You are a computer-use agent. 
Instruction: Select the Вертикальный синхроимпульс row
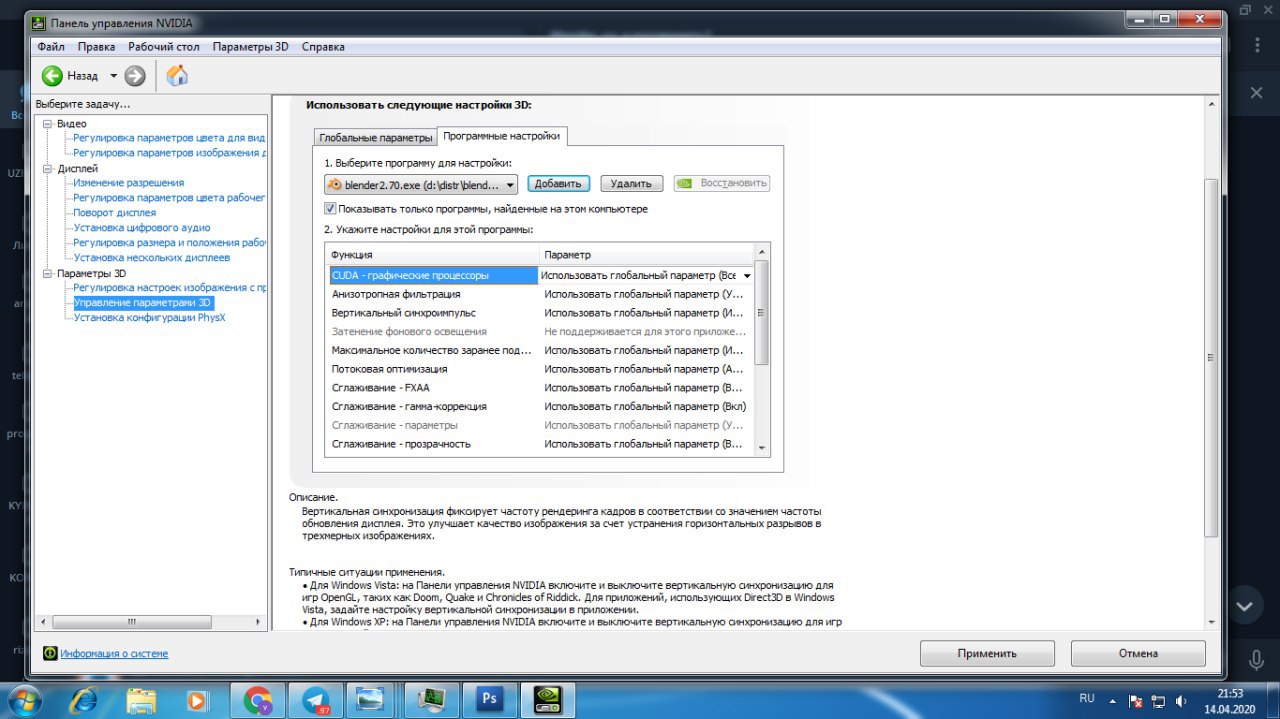pos(541,313)
